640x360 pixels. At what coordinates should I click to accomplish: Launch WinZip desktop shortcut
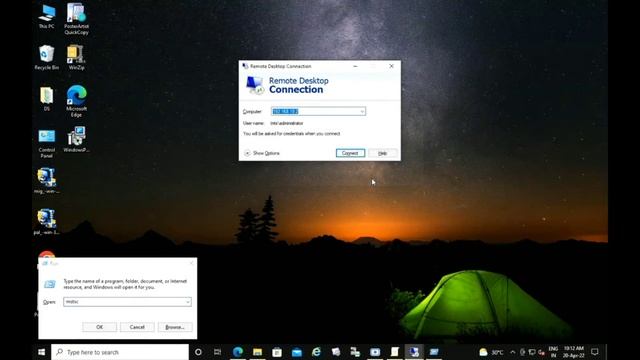[76, 58]
